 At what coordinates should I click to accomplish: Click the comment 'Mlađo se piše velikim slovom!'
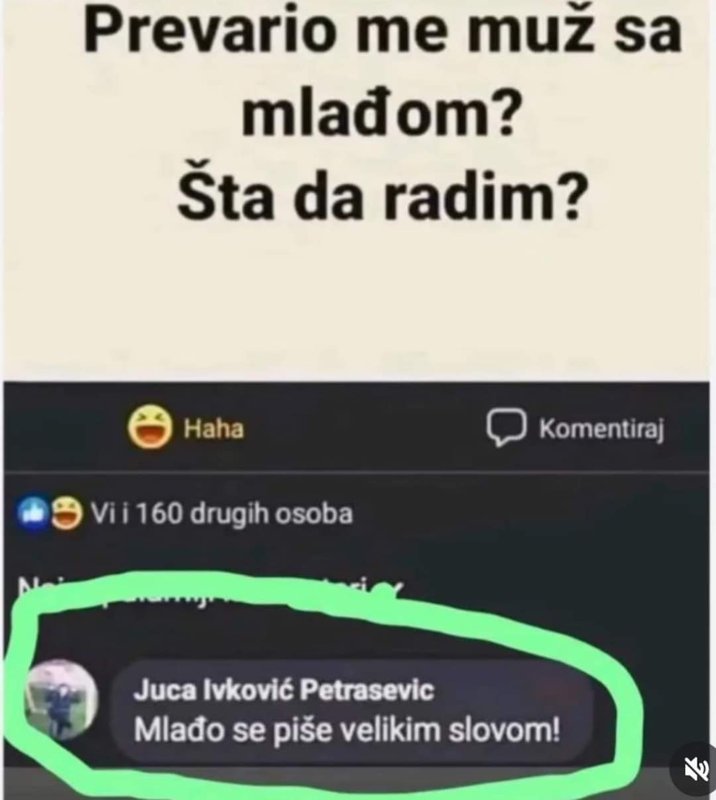[x=347, y=731]
